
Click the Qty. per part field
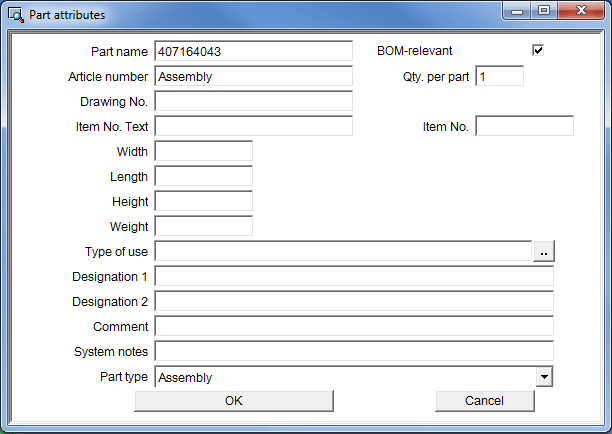point(499,76)
